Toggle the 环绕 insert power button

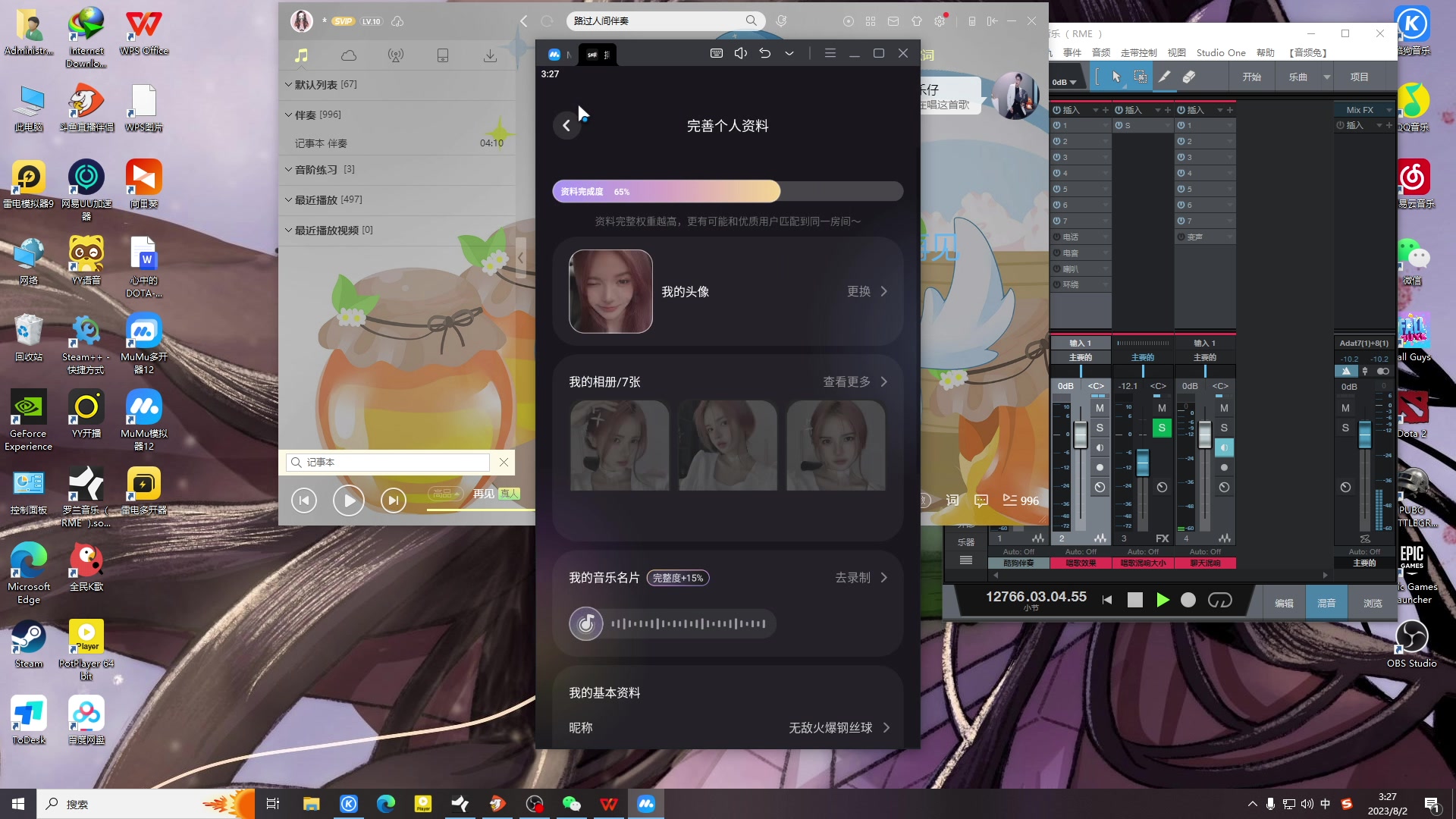[x=1057, y=284]
